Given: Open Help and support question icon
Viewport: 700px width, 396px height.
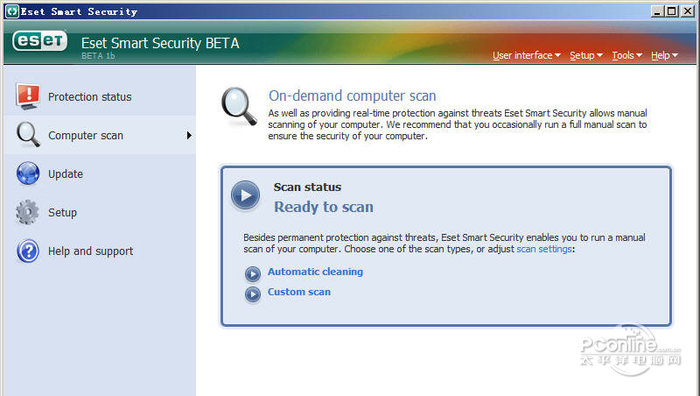Looking at the screenshot, I should [28, 251].
